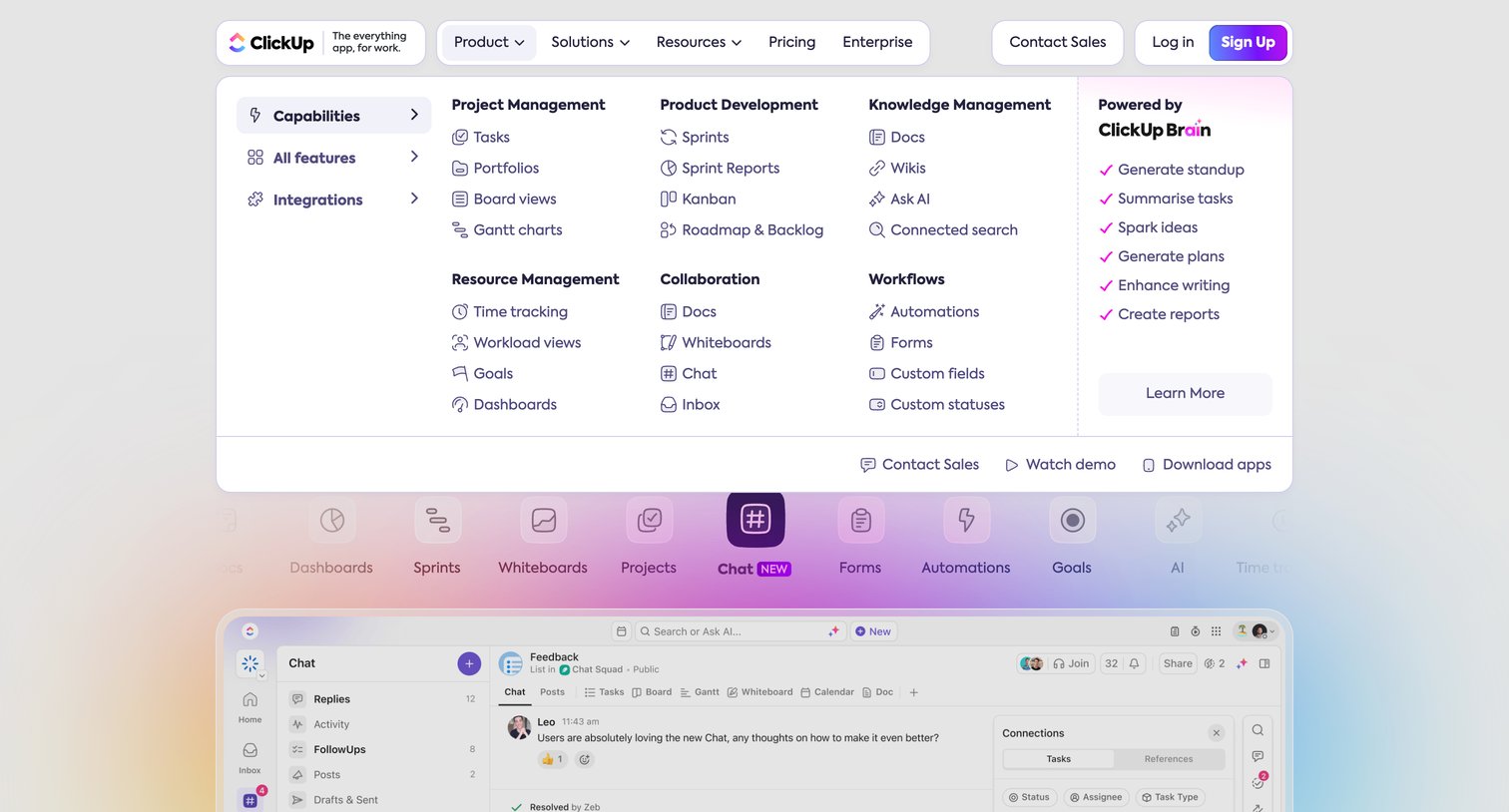This screenshot has height=812, width=1509.
Task: Select the Goals feature tab in the carousel
Action: (1072, 538)
